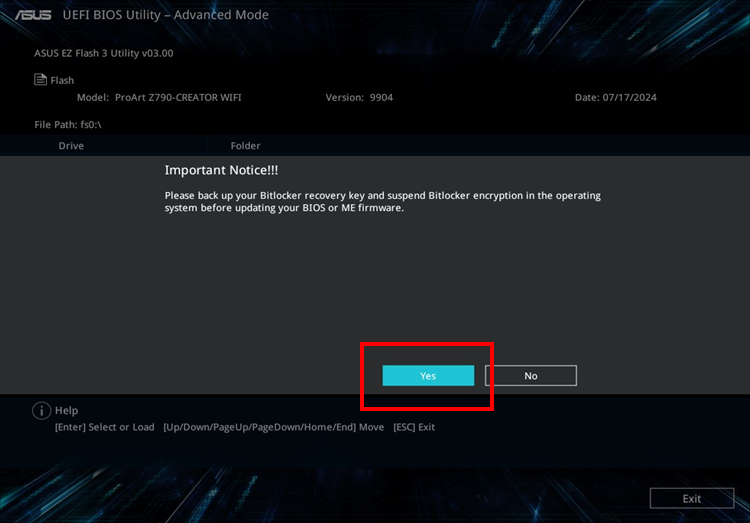Click the File Path fs0:\ field
The image size is (750, 523).
pyautogui.click(x=68, y=125)
